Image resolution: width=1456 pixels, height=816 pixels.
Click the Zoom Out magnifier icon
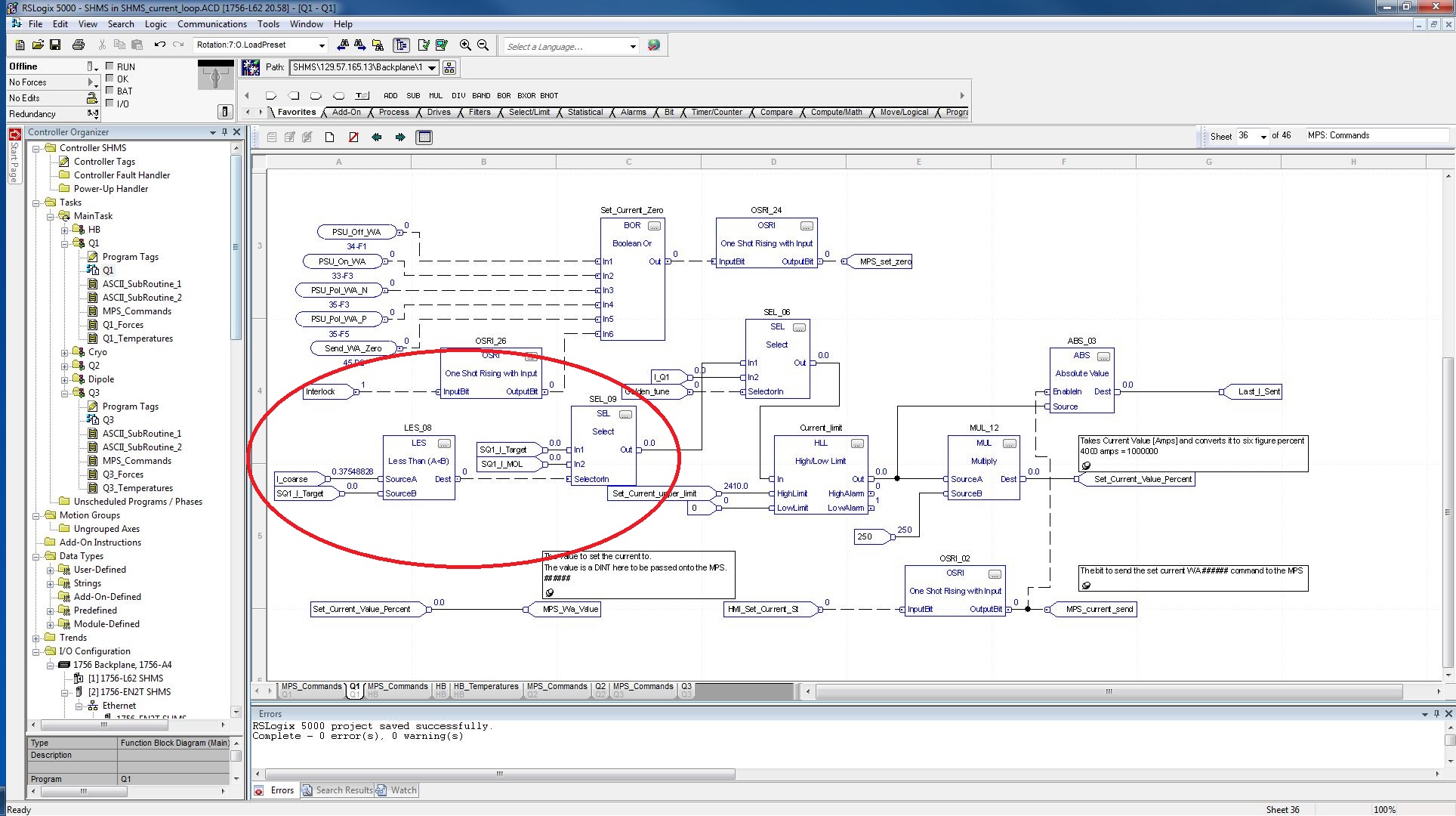point(483,45)
